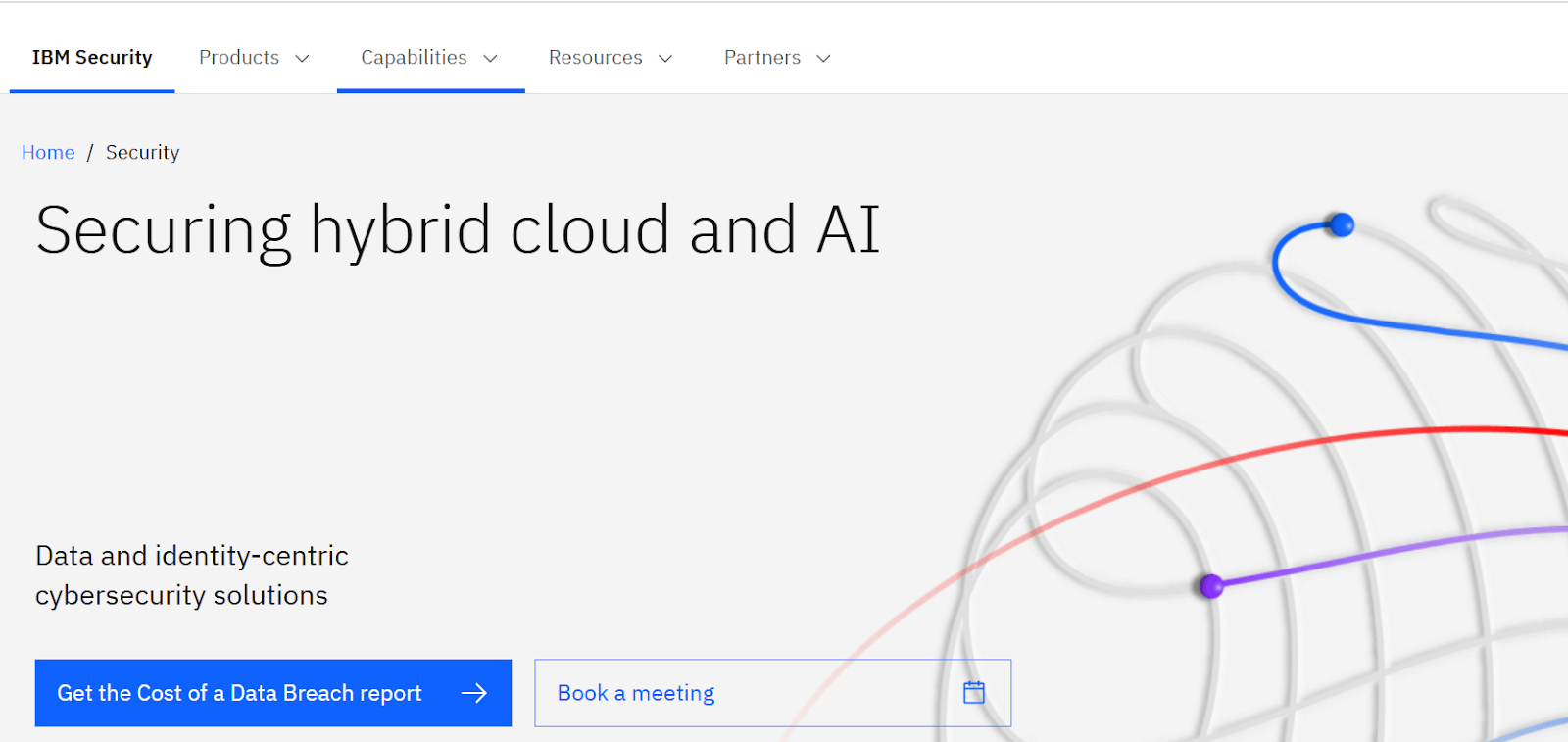Go to the Home breadcrumb link
The width and height of the screenshot is (1568, 742).
48,153
